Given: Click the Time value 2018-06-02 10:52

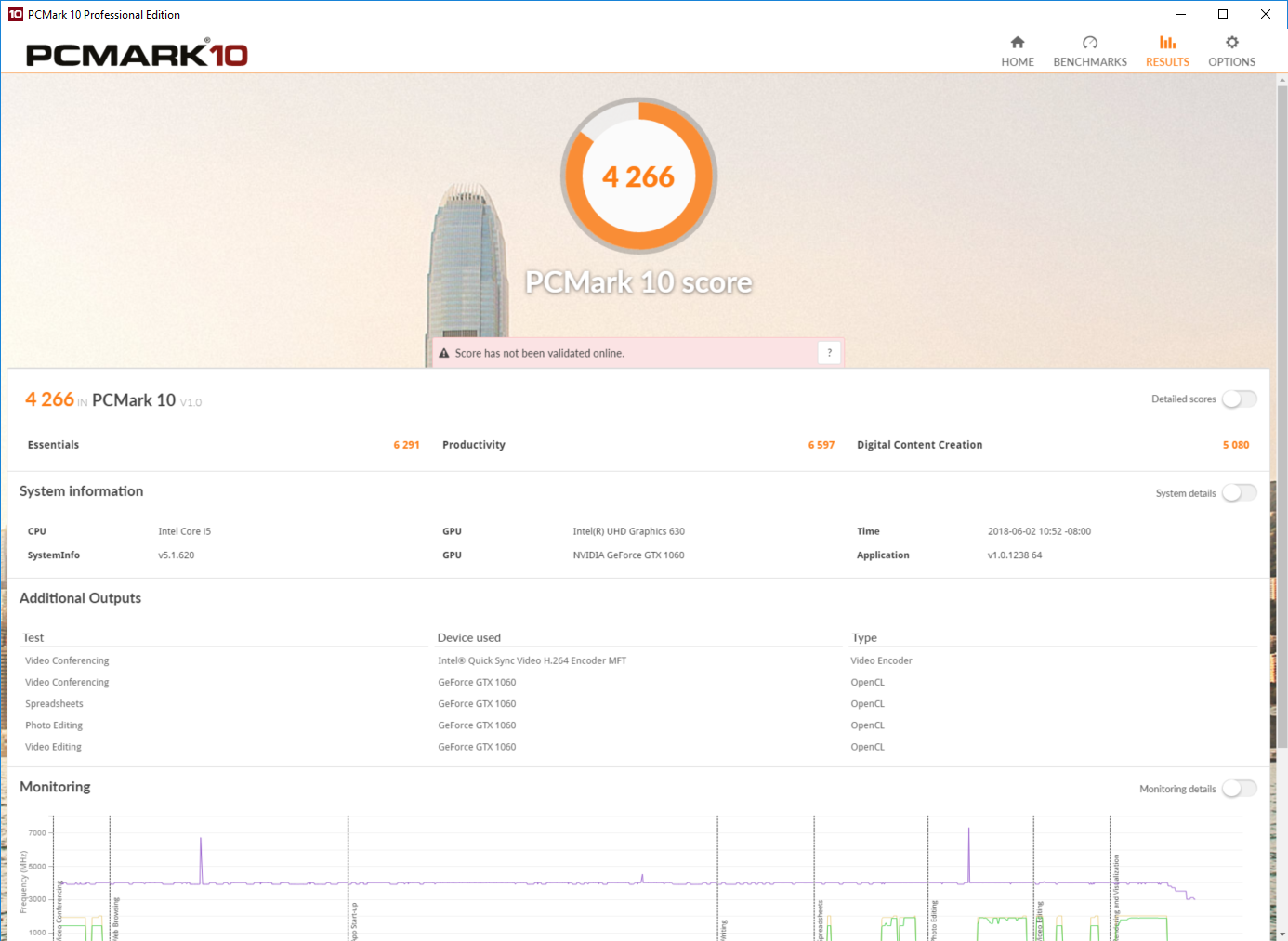Looking at the screenshot, I should coord(1039,531).
